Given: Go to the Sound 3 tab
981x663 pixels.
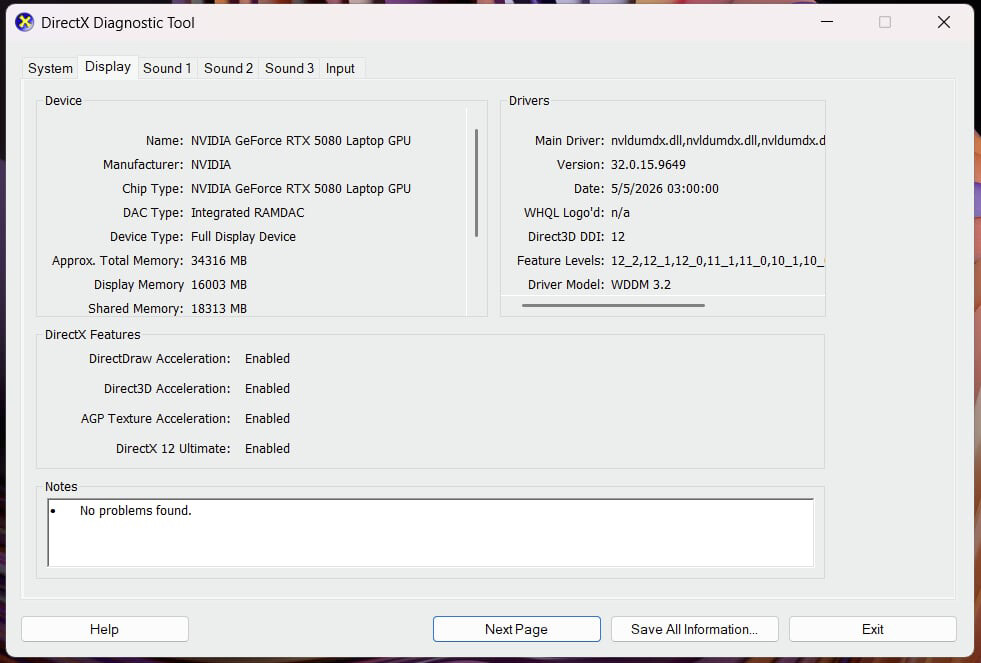Looking at the screenshot, I should [x=289, y=68].
